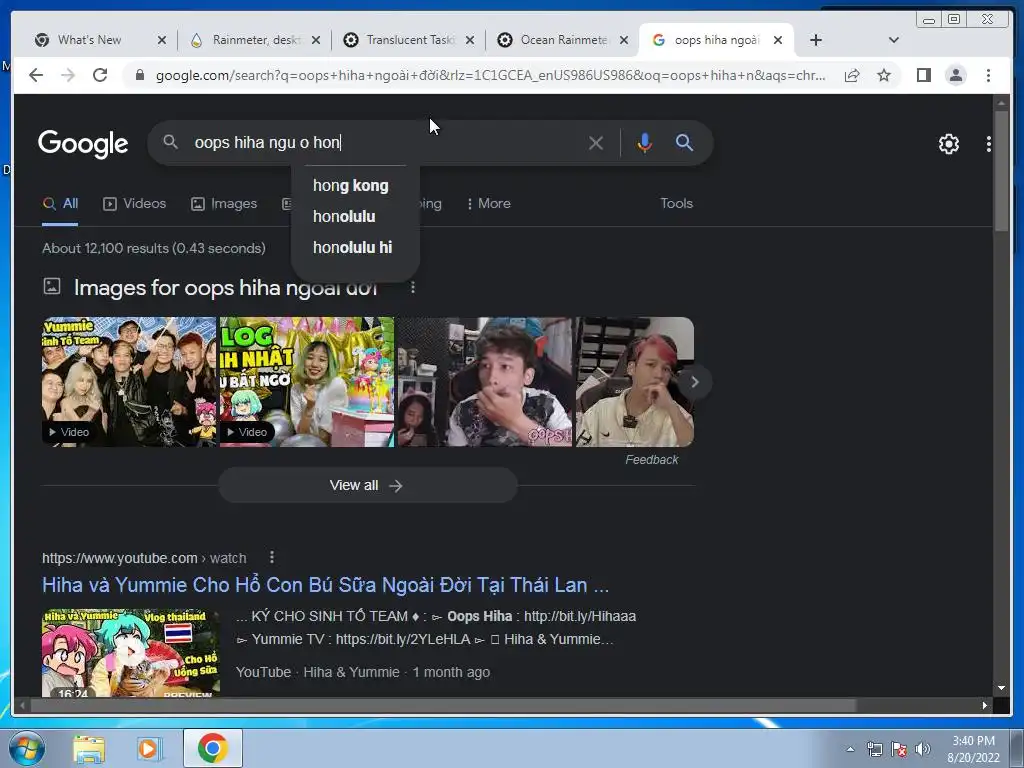Switch to the Ocean Rainmeter tab

564,40
